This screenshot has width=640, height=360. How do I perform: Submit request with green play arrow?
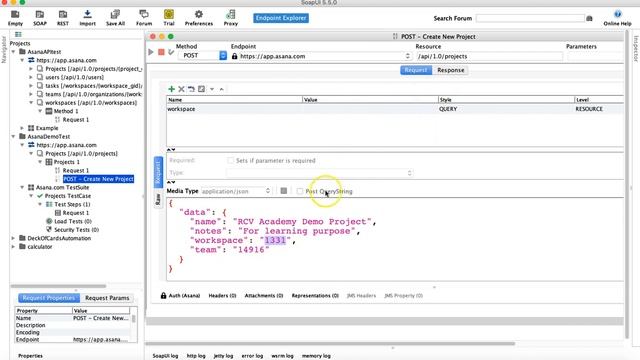click(151, 52)
